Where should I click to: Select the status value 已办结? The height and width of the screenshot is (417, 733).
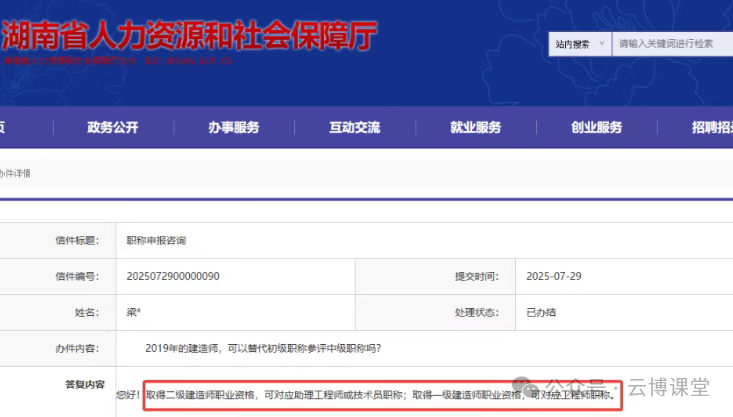(541, 312)
